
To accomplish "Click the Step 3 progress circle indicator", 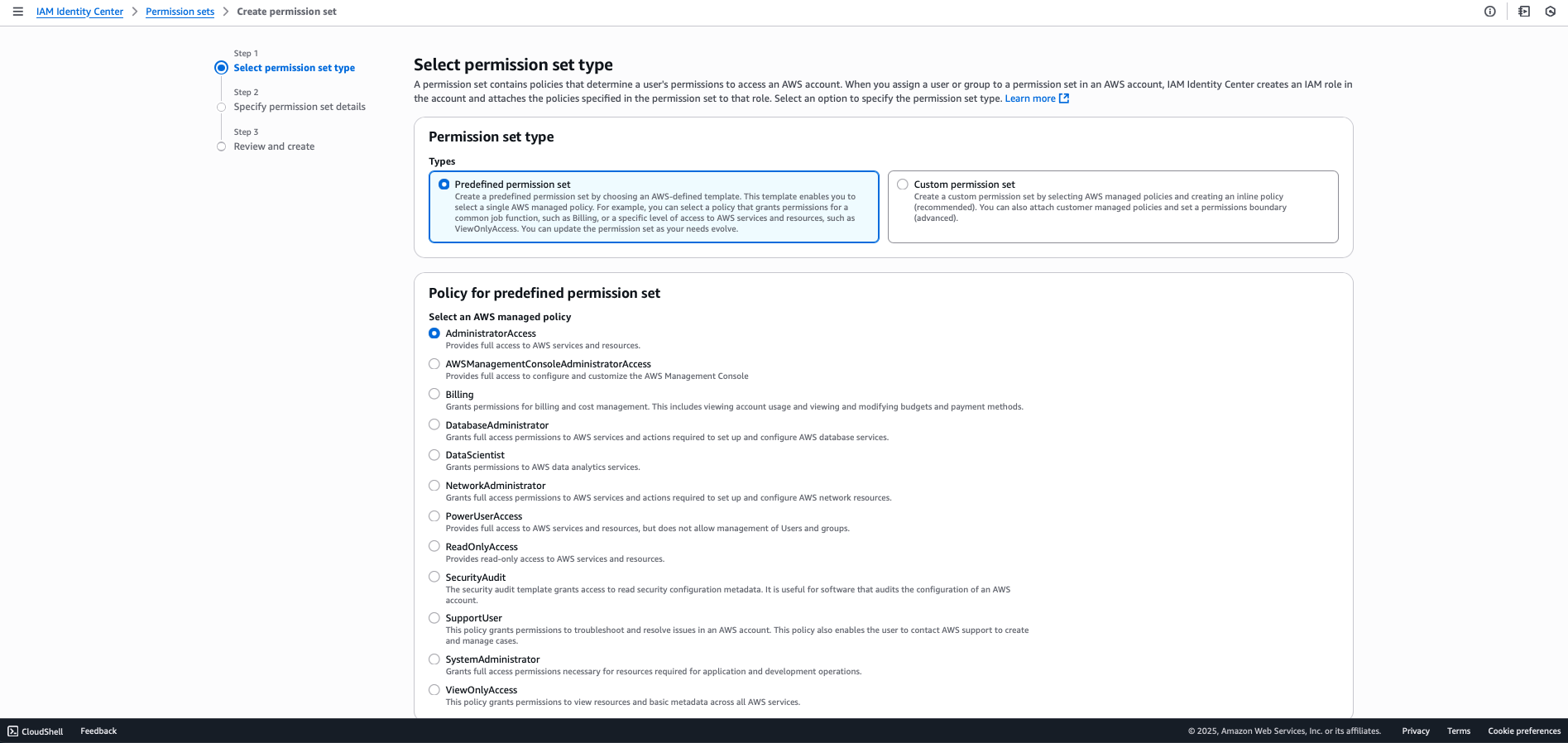I will tap(221, 146).
